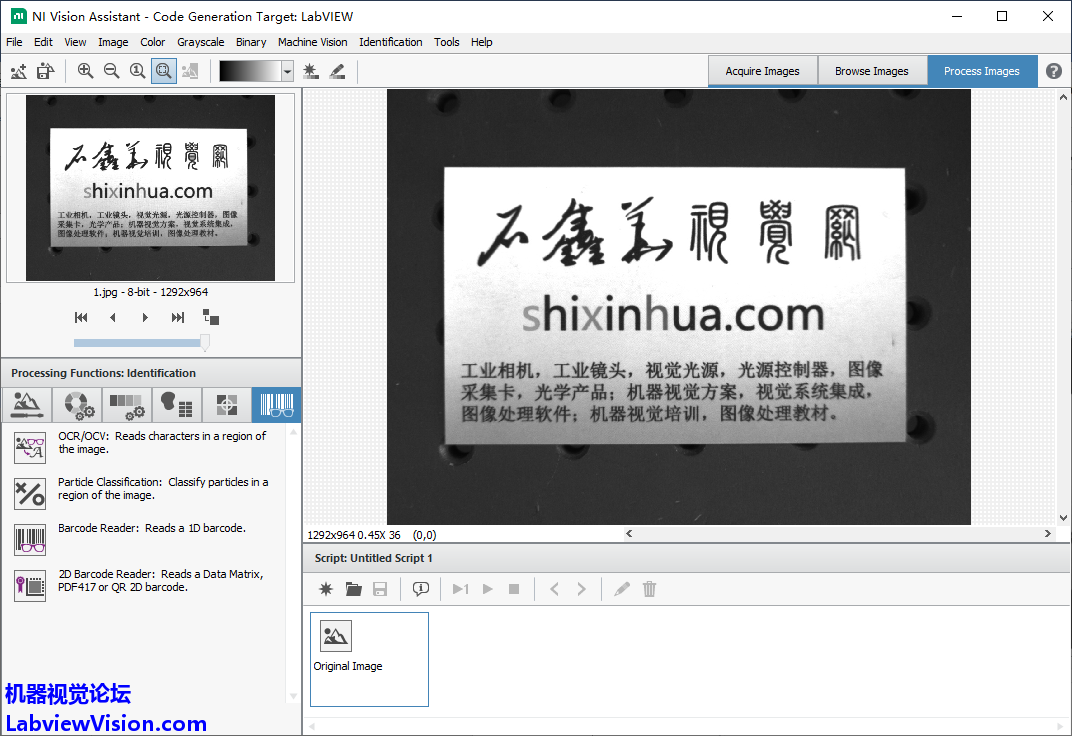Image resolution: width=1072 pixels, height=736 pixels.
Task: Run the script with play button
Action: coord(487,589)
